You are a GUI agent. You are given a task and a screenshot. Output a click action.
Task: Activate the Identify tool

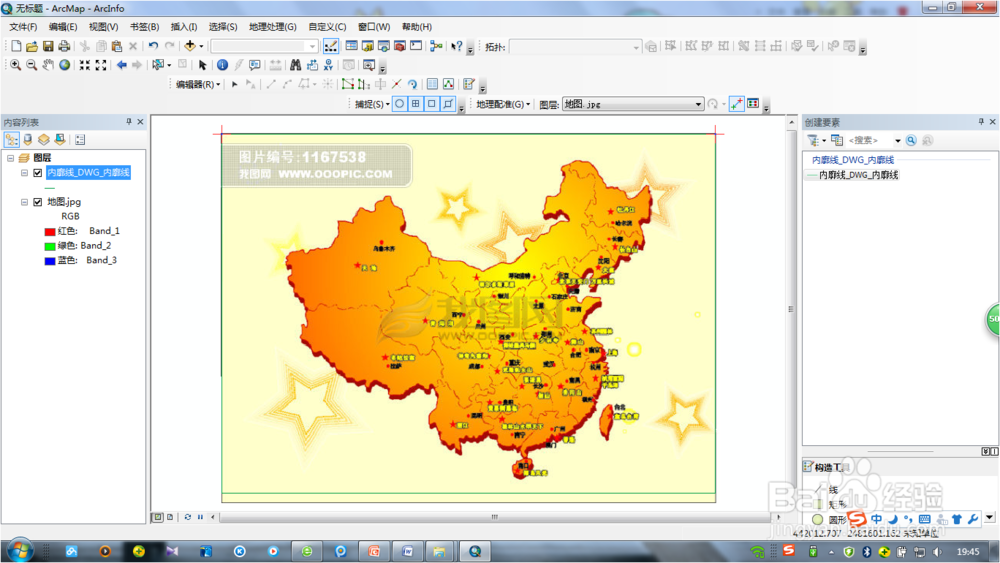click(x=222, y=65)
